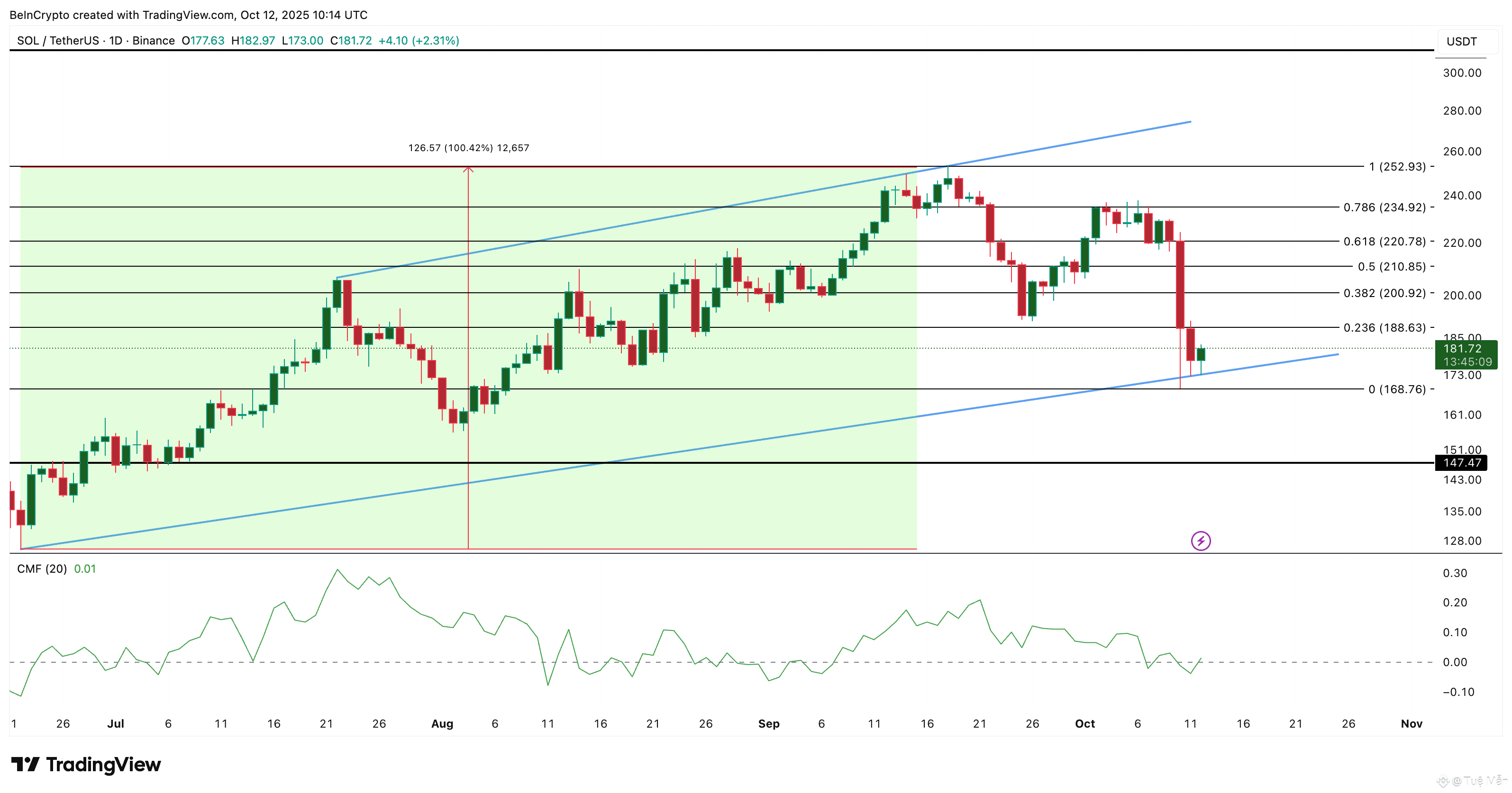1512x793 pixels.
Task: Click the SOL / TetherUS symbol title
Action: pyautogui.click(x=58, y=40)
